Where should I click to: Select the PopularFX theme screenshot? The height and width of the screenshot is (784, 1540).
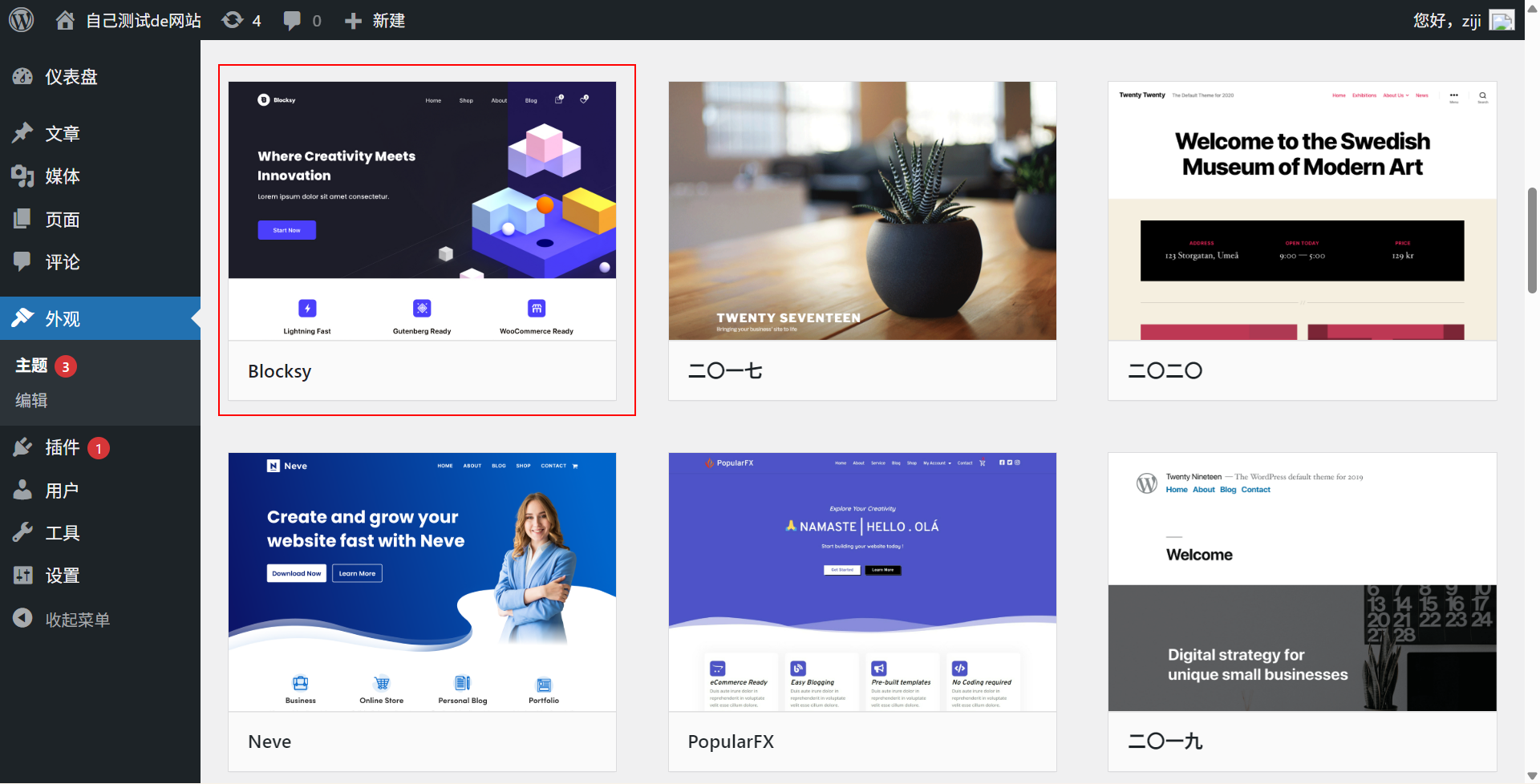pos(862,582)
